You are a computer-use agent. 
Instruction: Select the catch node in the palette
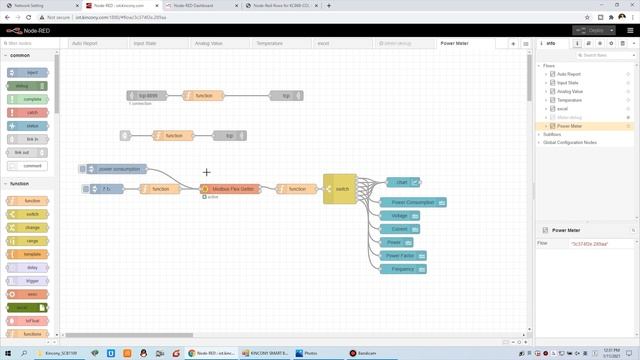(27, 113)
